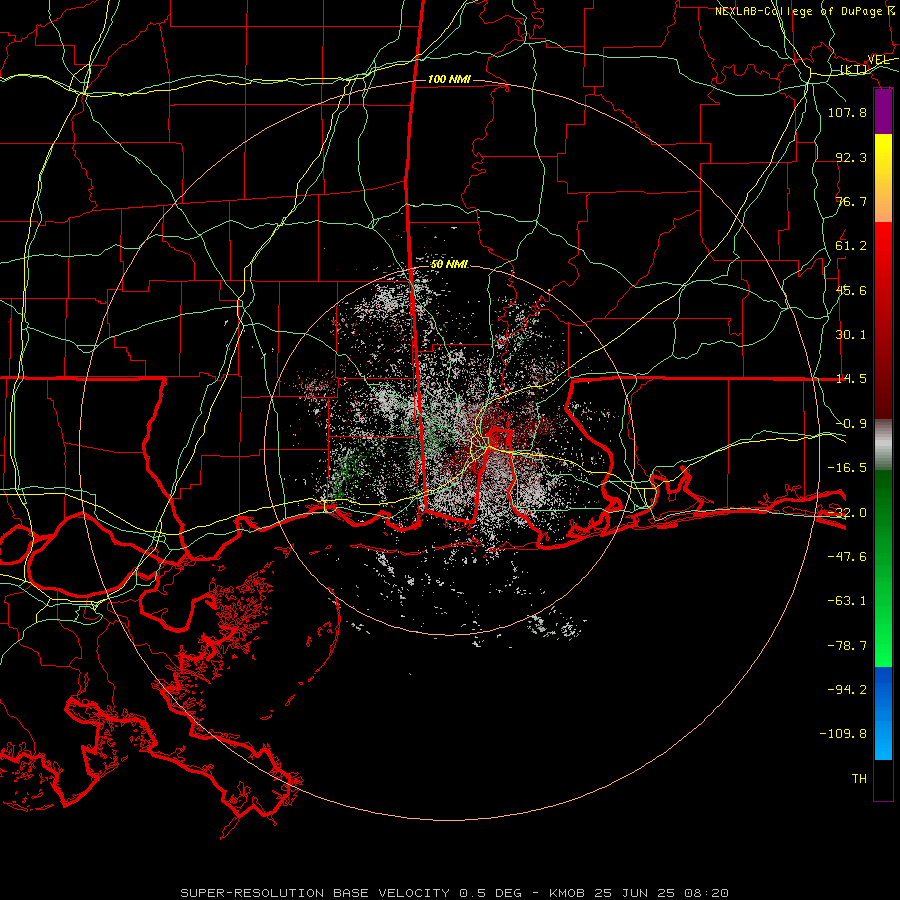Click the yellow-orange segment of velocity color bar
This screenshot has height=900, width=900.
point(883,178)
